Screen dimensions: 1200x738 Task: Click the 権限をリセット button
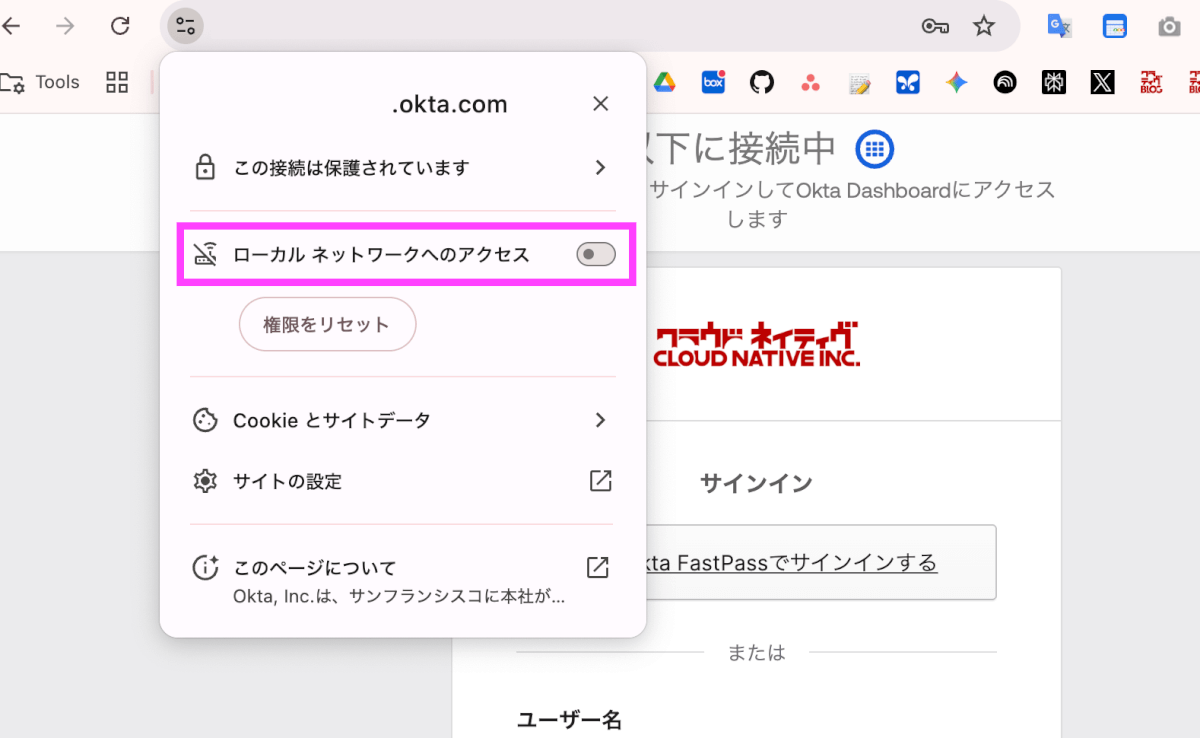(x=327, y=324)
